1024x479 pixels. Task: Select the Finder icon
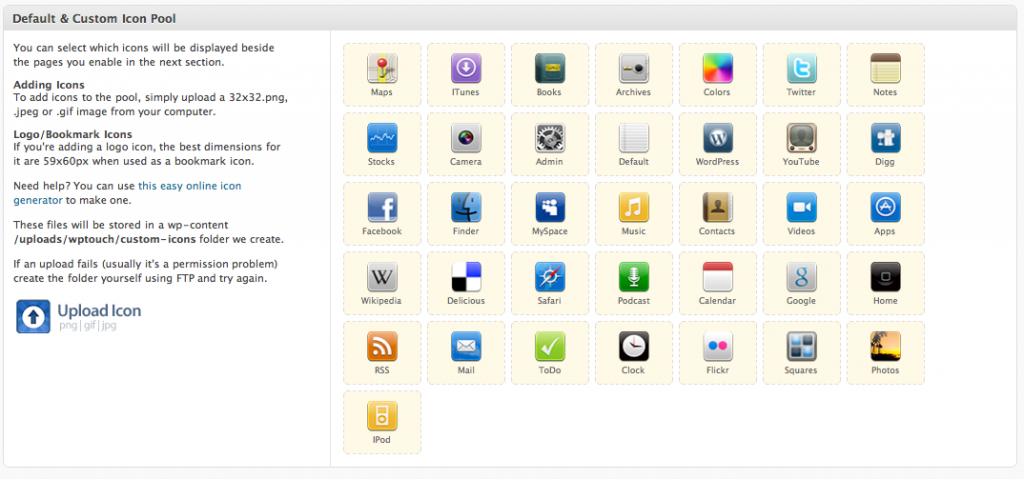click(466, 208)
